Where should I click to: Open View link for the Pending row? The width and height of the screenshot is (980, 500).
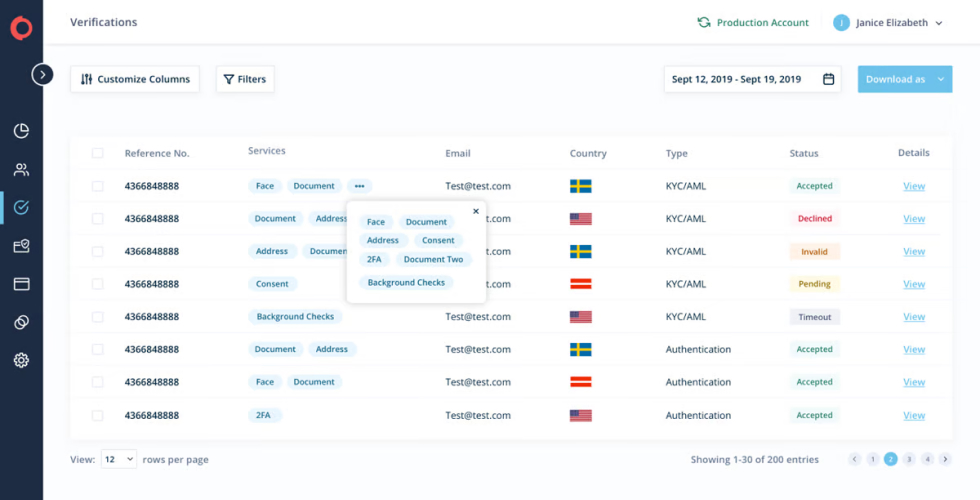(914, 284)
